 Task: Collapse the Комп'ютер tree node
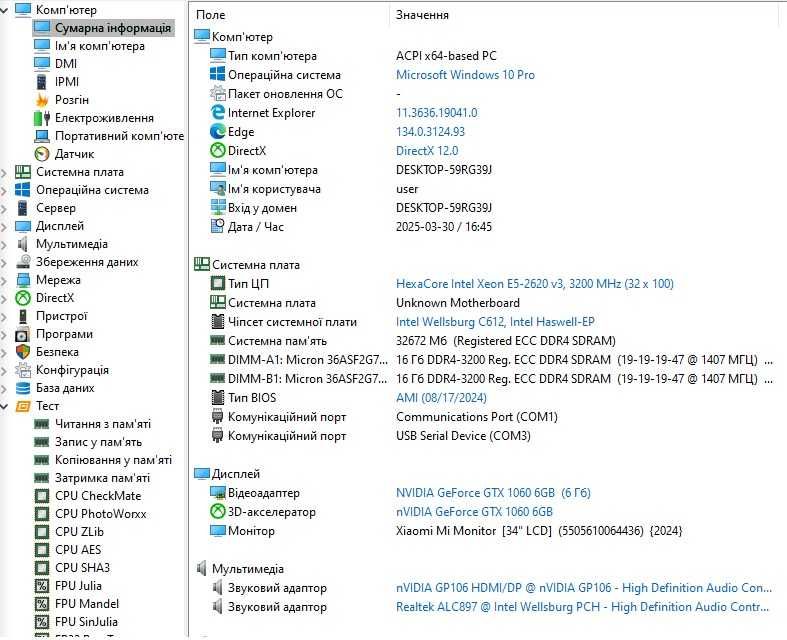pos(4,10)
